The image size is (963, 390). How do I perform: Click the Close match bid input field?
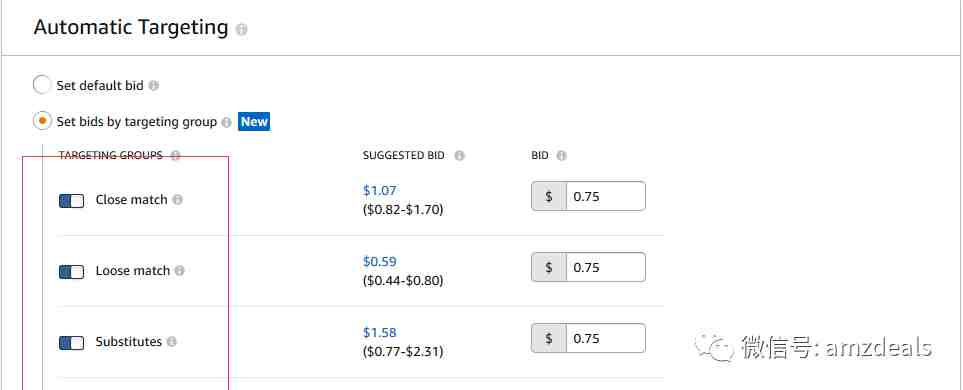point(606,197)
